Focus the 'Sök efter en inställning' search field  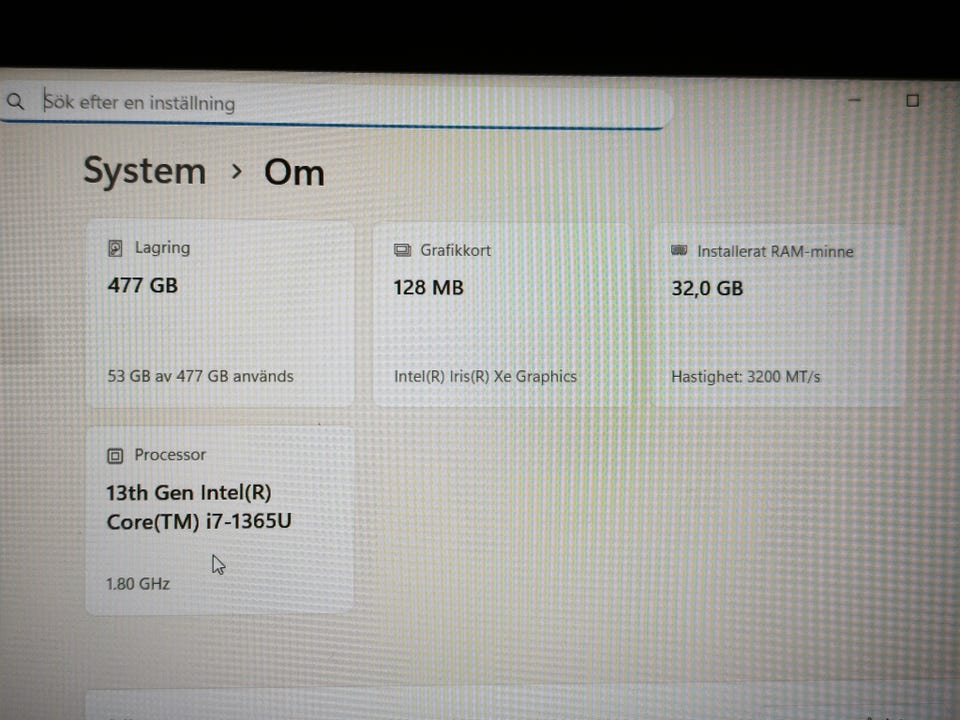click(336, 104)
